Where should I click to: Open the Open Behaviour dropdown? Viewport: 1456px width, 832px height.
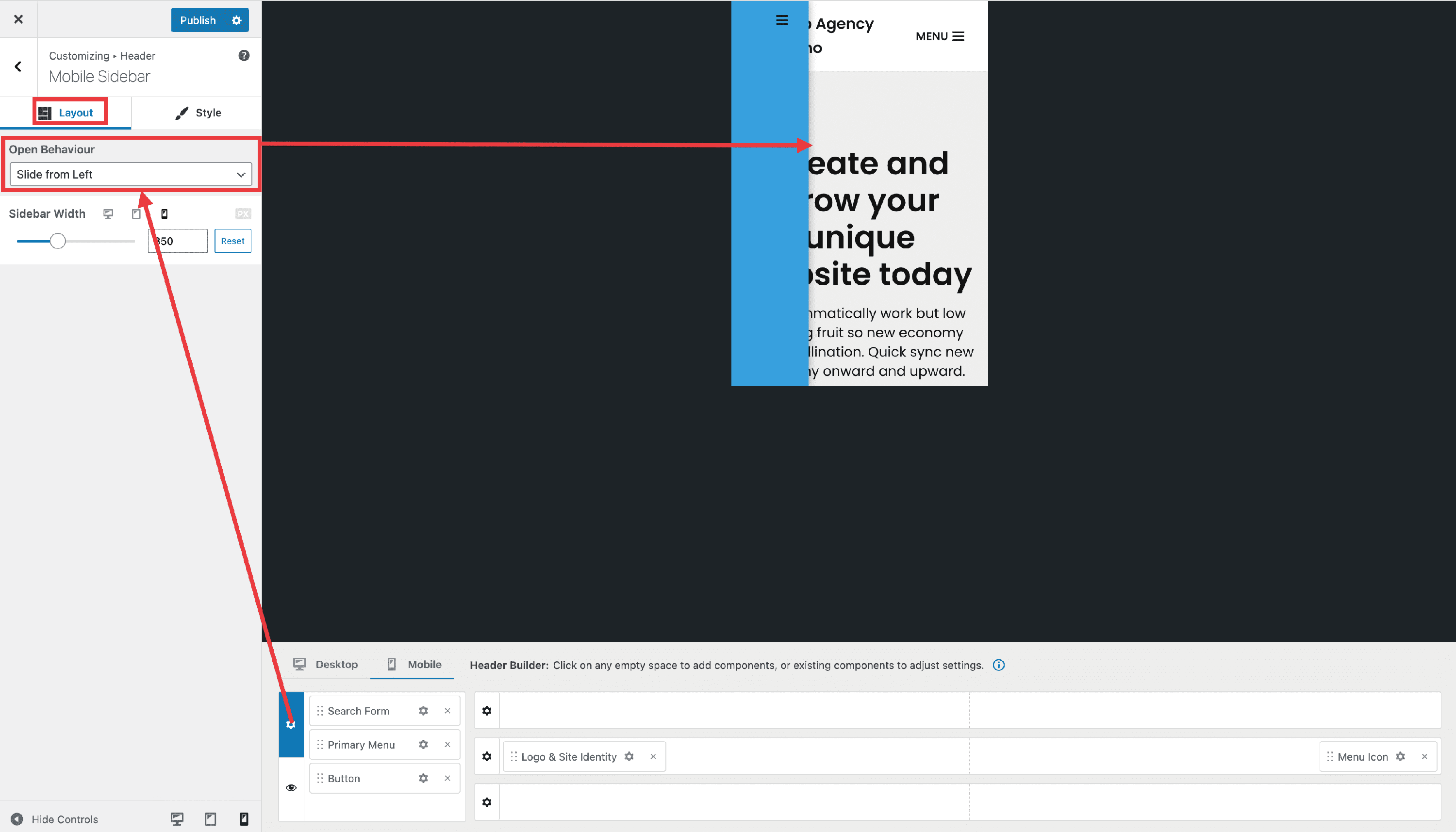(131, 174)
